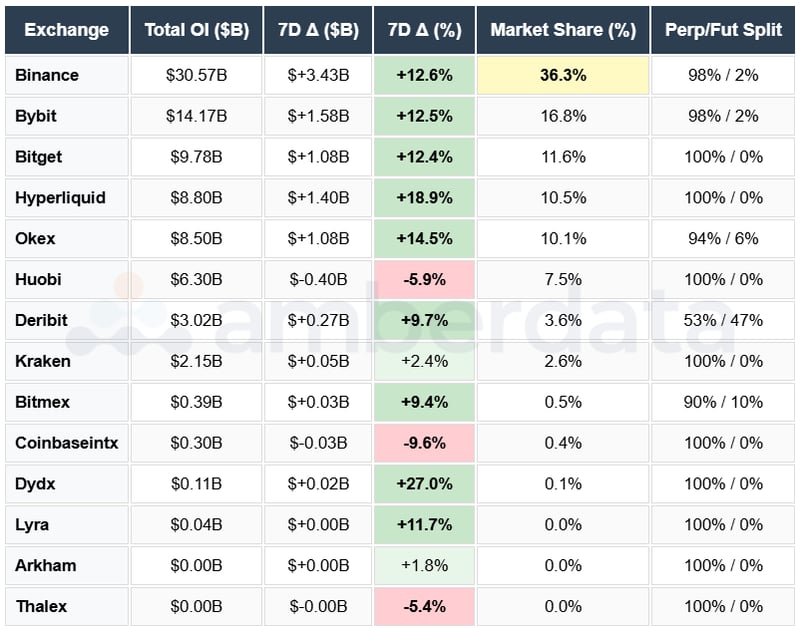Screen dimensions: 800x628
Task: Click Okex's $+1.08B weekly change value
Action: [x=317, y=238]
